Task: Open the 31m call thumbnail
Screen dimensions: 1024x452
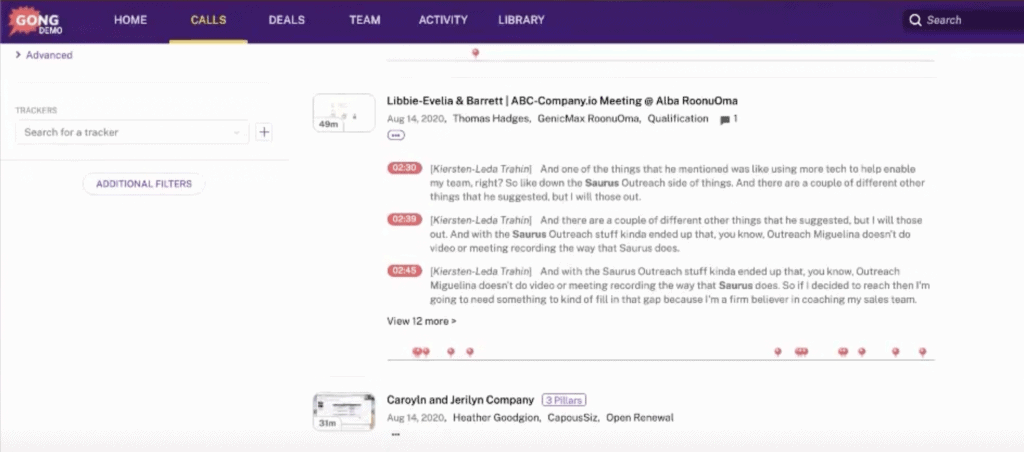Action: [x=344, y=412]
